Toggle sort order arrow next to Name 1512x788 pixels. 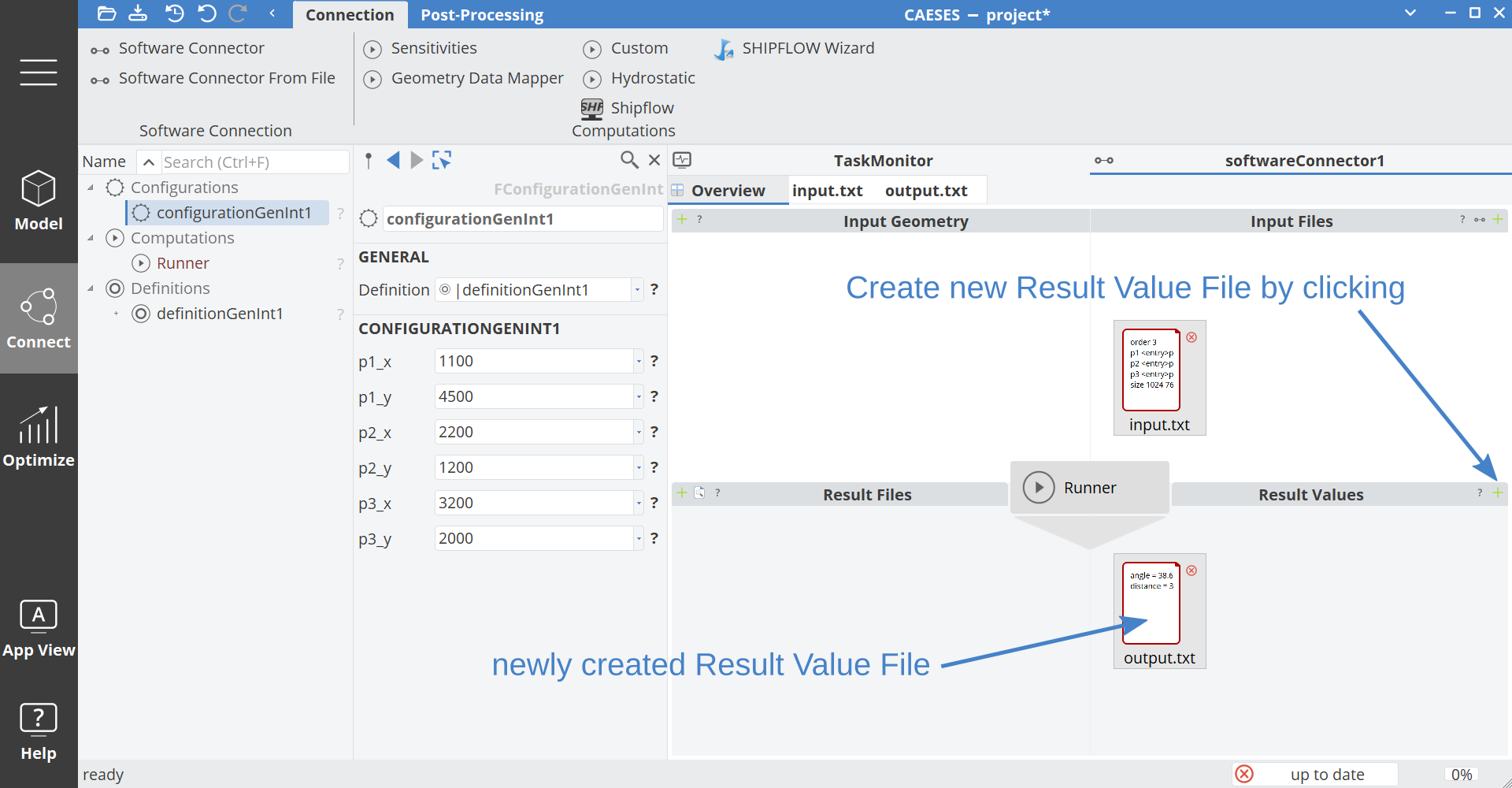click(x=148, y=162)
